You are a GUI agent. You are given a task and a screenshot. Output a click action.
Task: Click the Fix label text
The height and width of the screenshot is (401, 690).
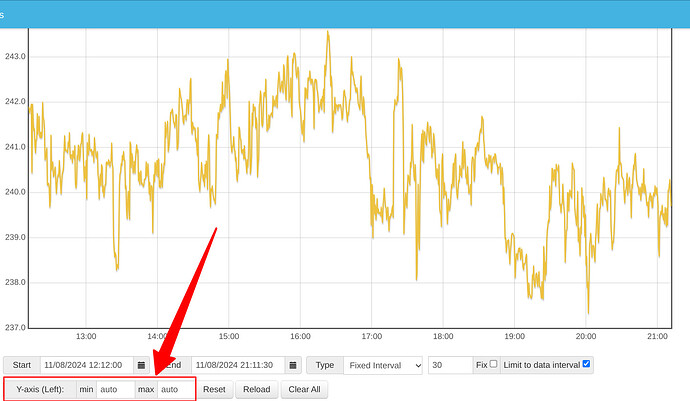[x=481, y=365]
